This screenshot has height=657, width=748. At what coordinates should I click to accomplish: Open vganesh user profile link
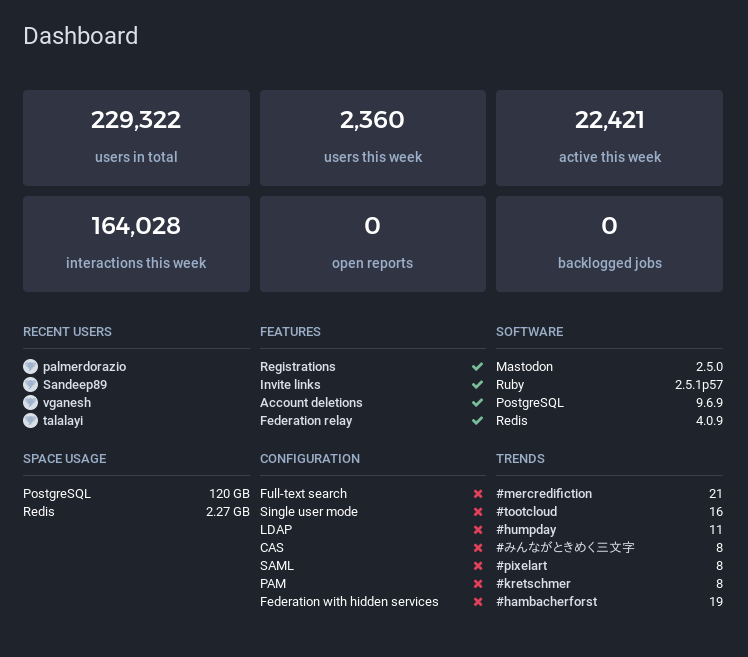[67, 403]
